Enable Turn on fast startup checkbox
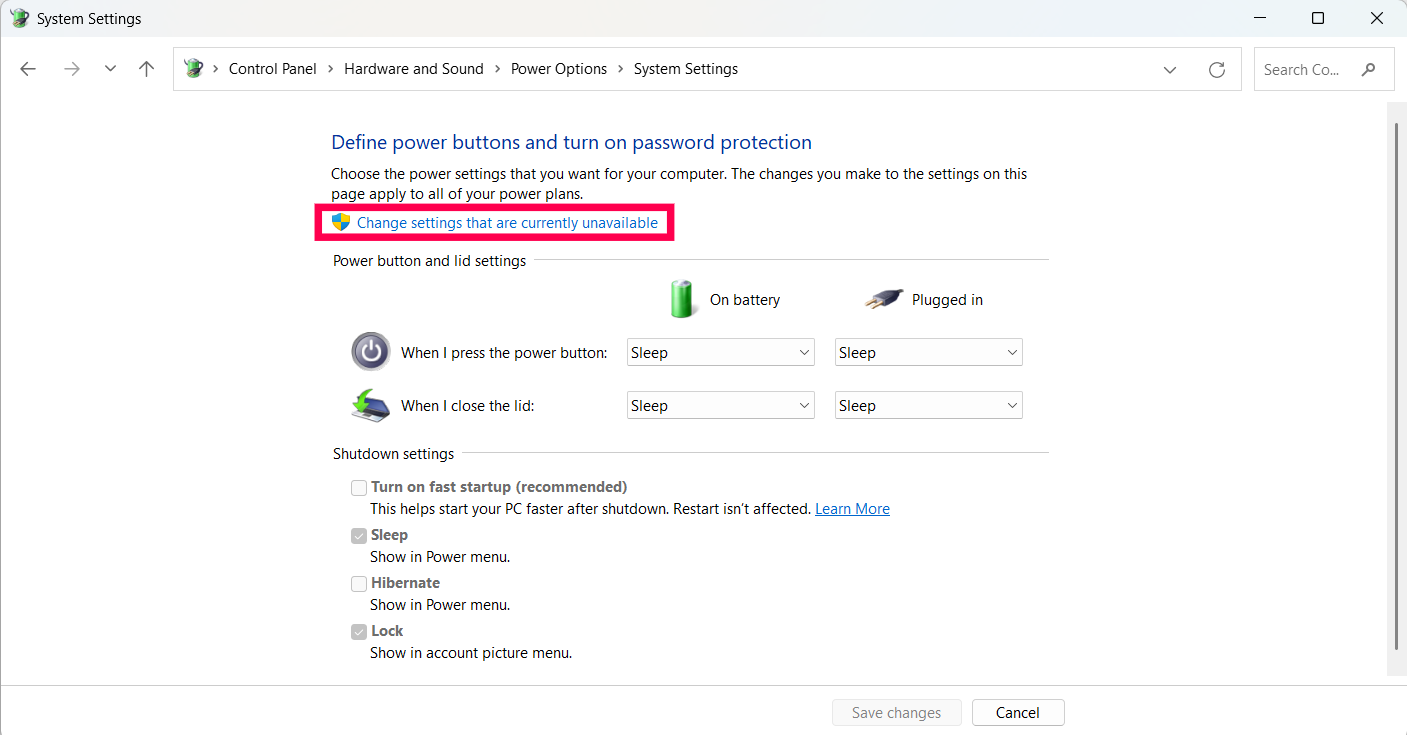Screen dimensions: 1407x735 pos(359,488)
